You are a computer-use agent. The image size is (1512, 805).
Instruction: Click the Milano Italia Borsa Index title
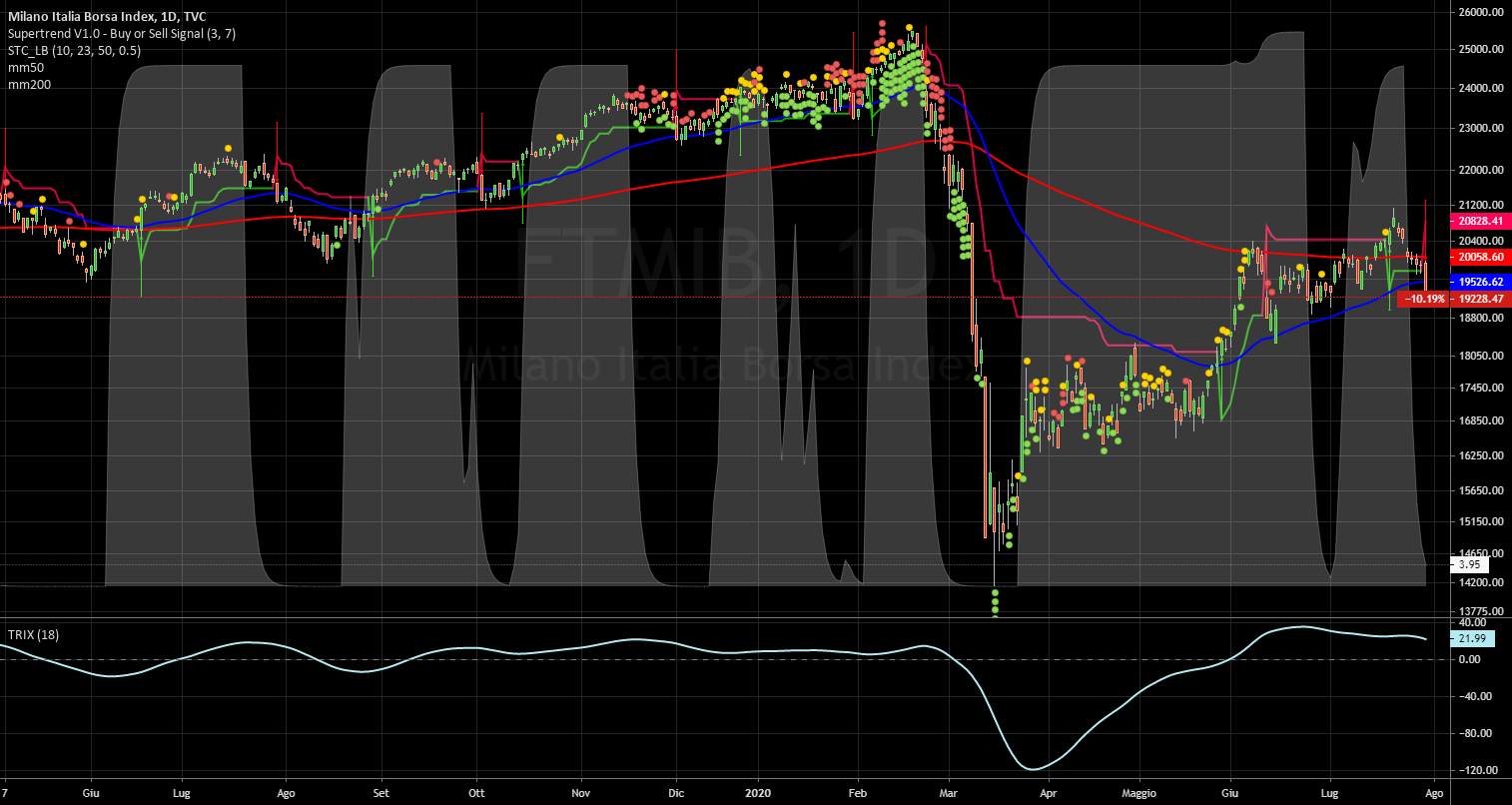(107, 17)
